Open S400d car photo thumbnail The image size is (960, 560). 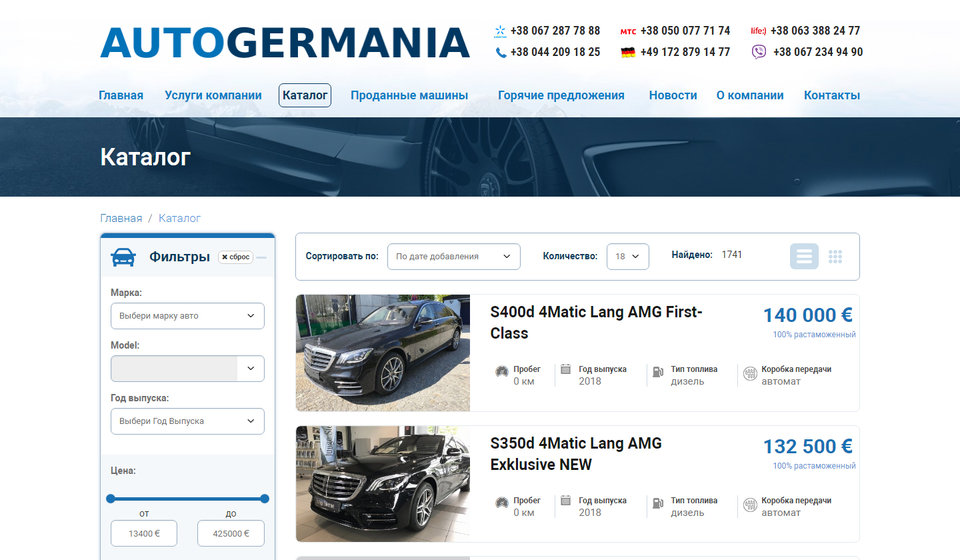click(x=383, y=353)
